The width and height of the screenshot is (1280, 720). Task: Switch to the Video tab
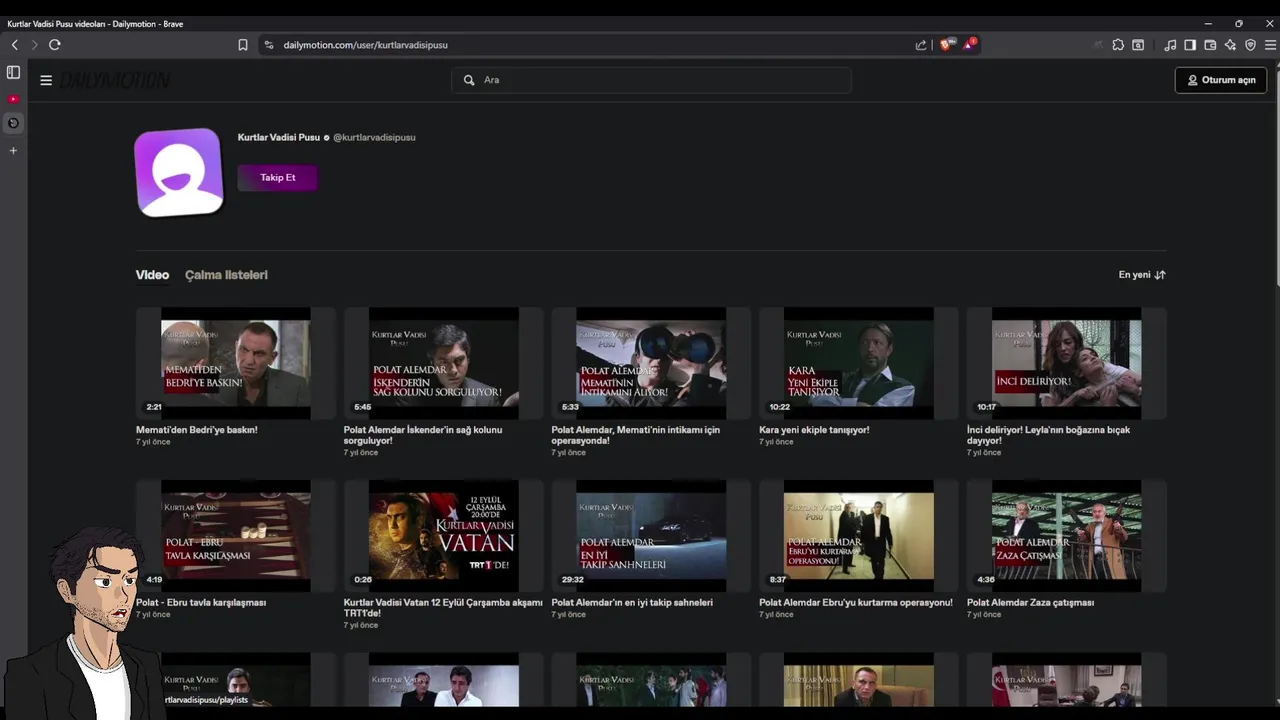[152, 275]
